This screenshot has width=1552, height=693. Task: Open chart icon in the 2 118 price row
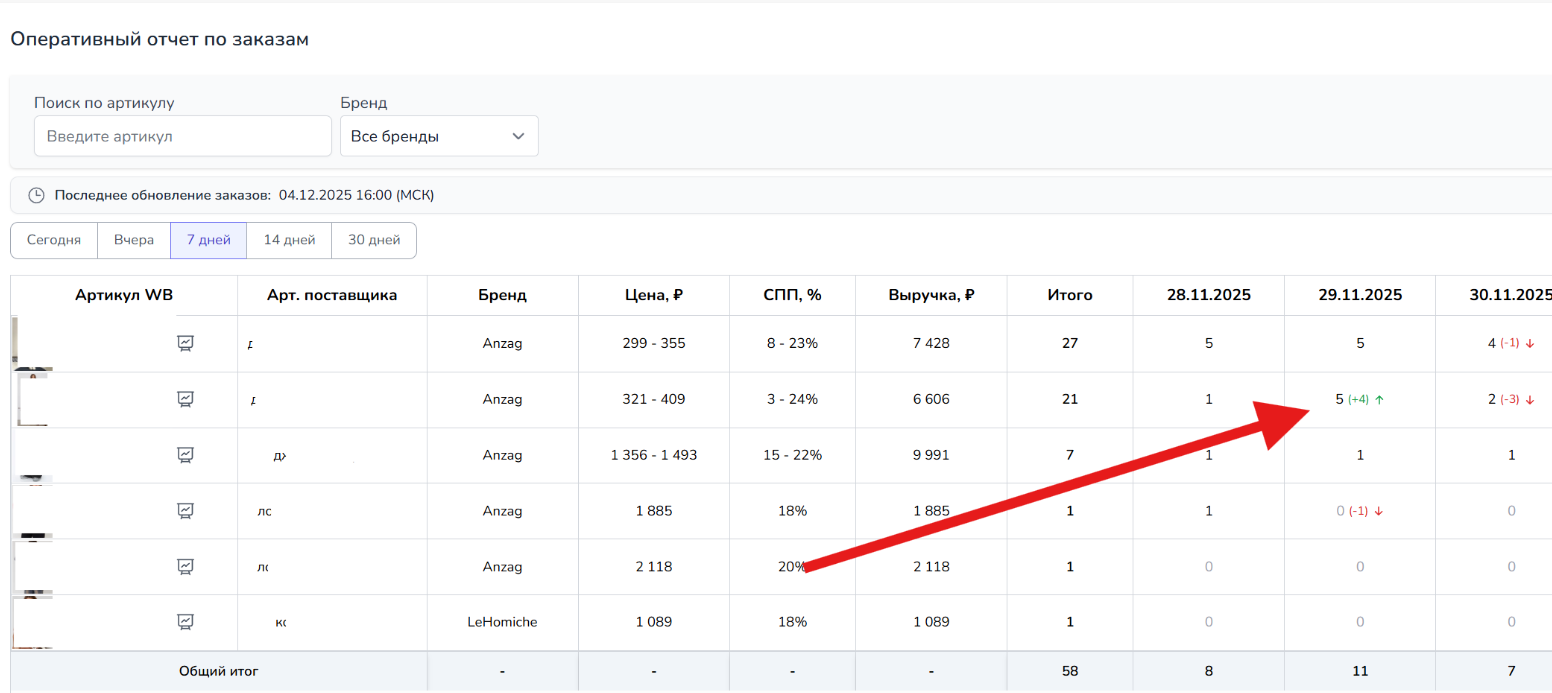[185, 567]
